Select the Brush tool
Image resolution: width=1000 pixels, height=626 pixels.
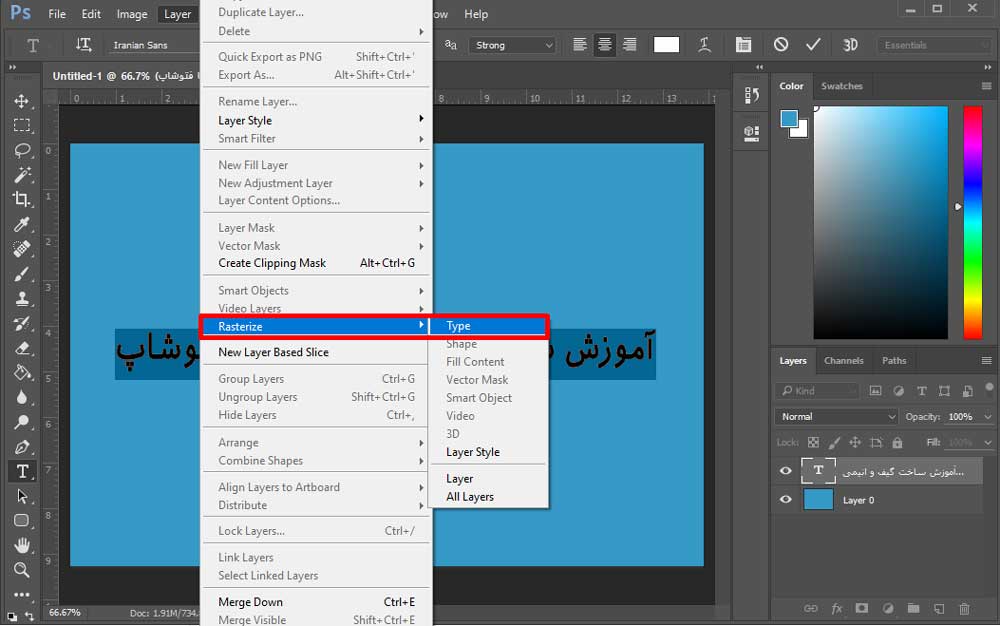22,274
